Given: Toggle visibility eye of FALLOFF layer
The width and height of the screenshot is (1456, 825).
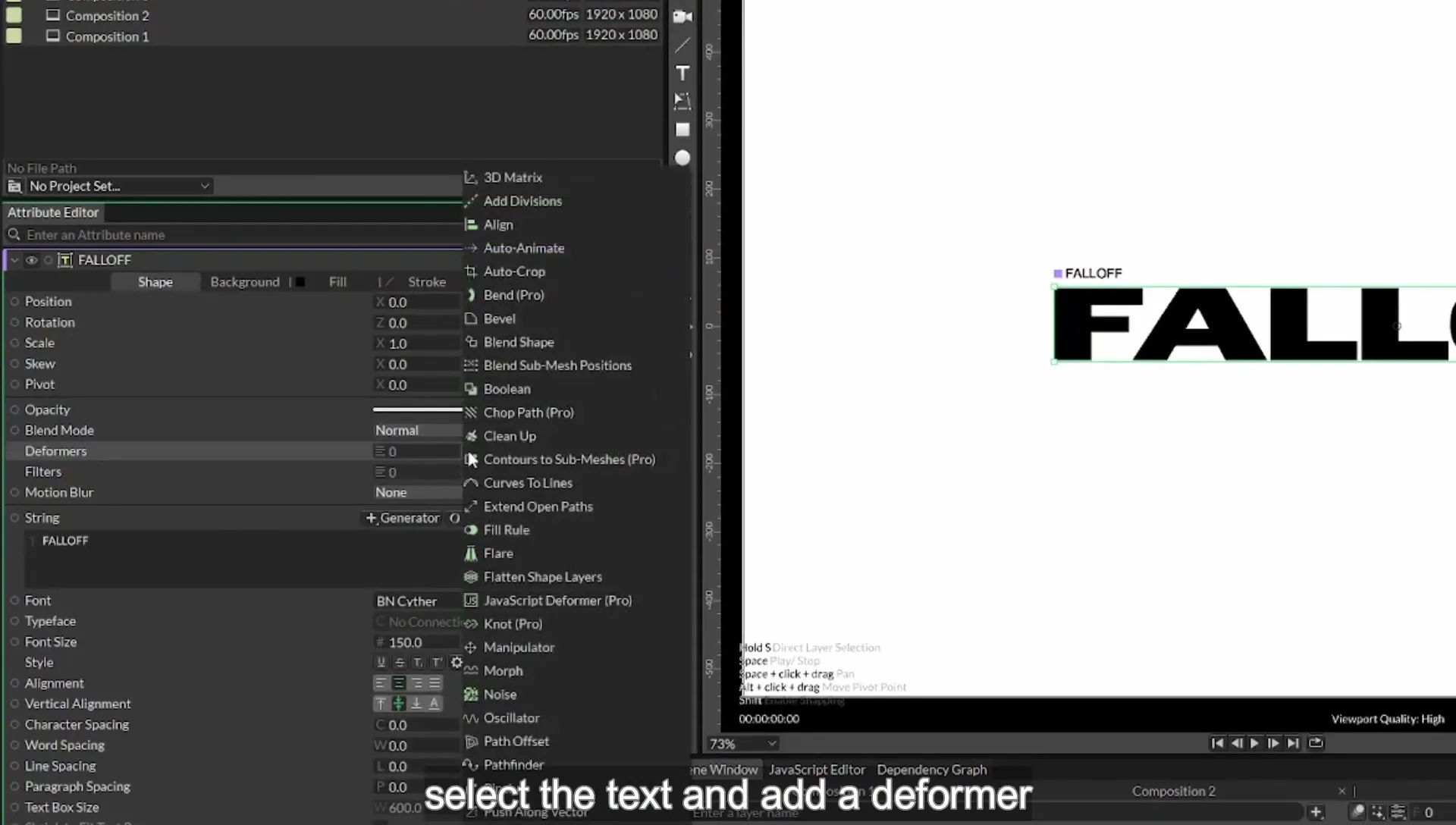Looking at the screenshot, I should 31,260.
